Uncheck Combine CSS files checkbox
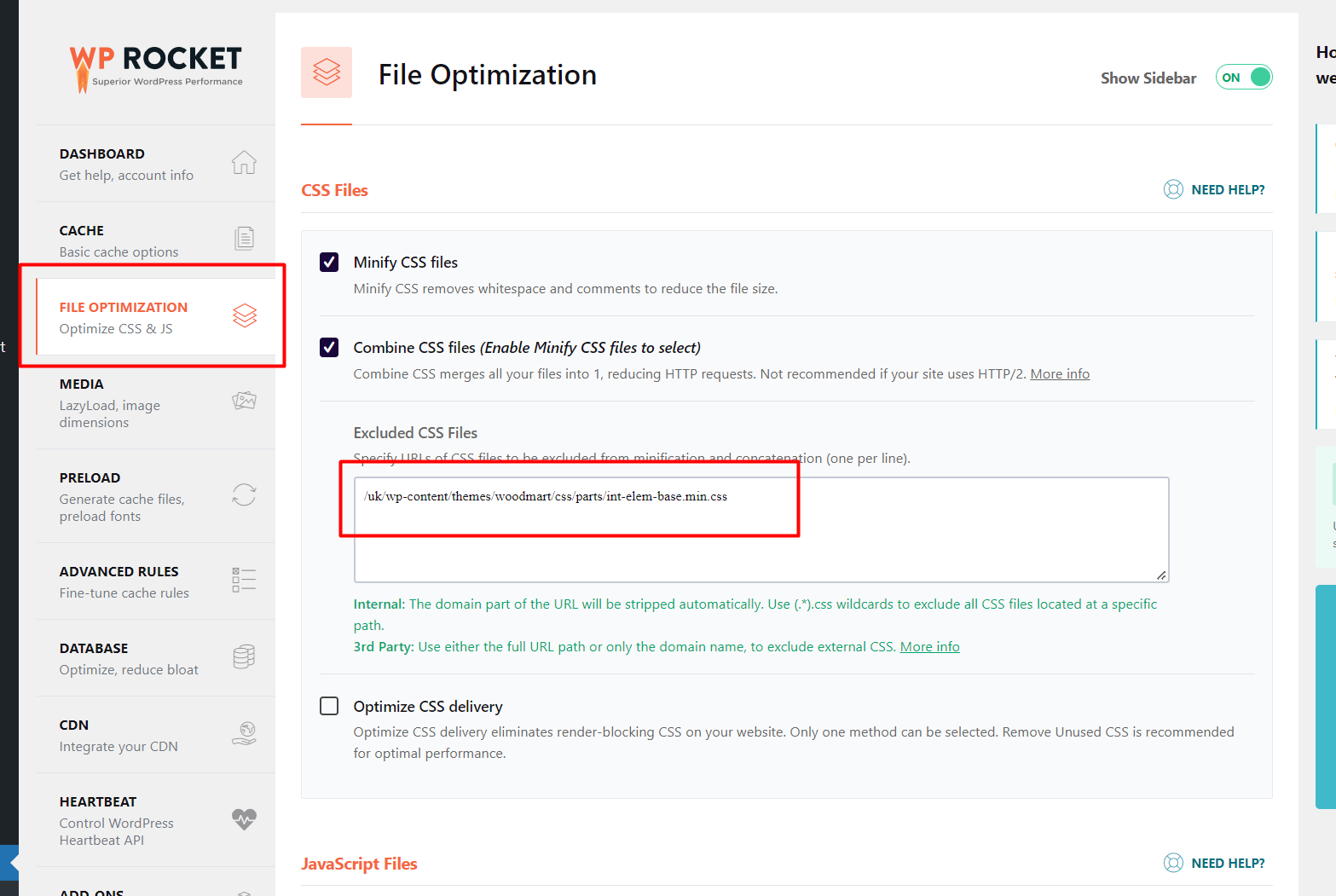The height and width of the screenshot is (896, 1336). (329, 347)
